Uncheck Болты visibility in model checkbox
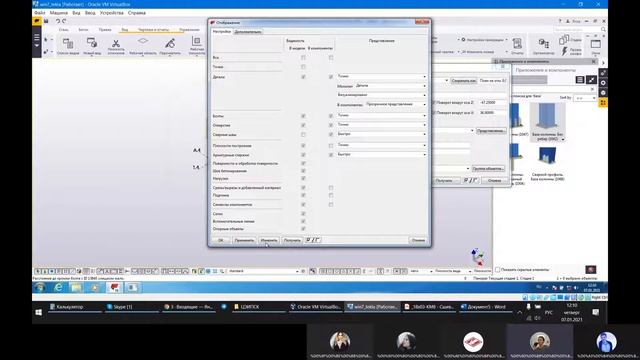This screenshot has height=360, width=640. 303,116
